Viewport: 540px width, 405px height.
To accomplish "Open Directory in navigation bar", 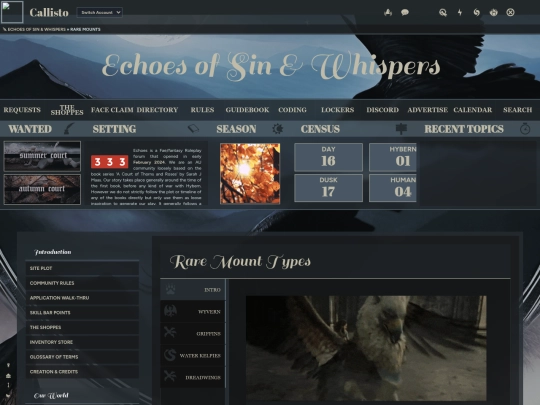I will click(157, 110).
